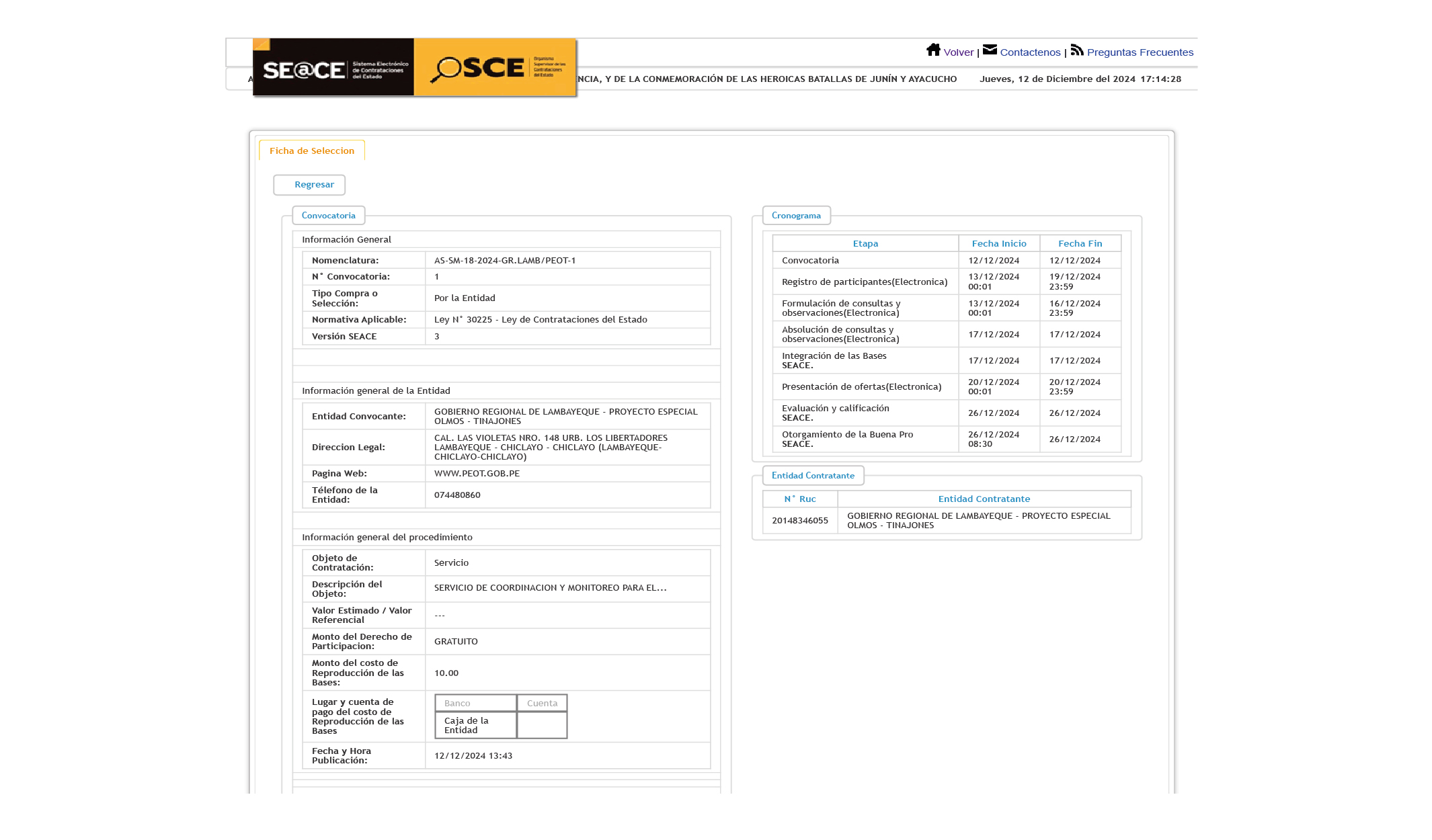The width and height of the screenshot is (1432, 840).
Task: Click the Convocatoria row in Cronograma table
Action: pyautogui.click(x=947, y=261)
